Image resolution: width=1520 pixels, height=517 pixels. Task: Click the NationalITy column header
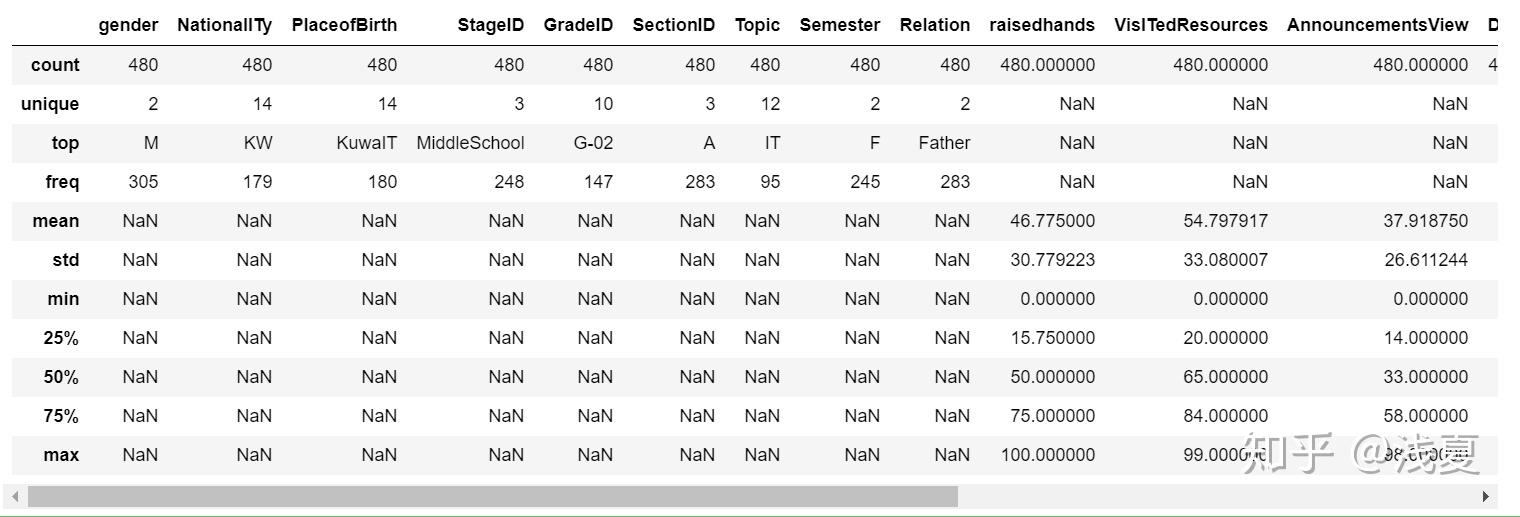pos(224,25)
